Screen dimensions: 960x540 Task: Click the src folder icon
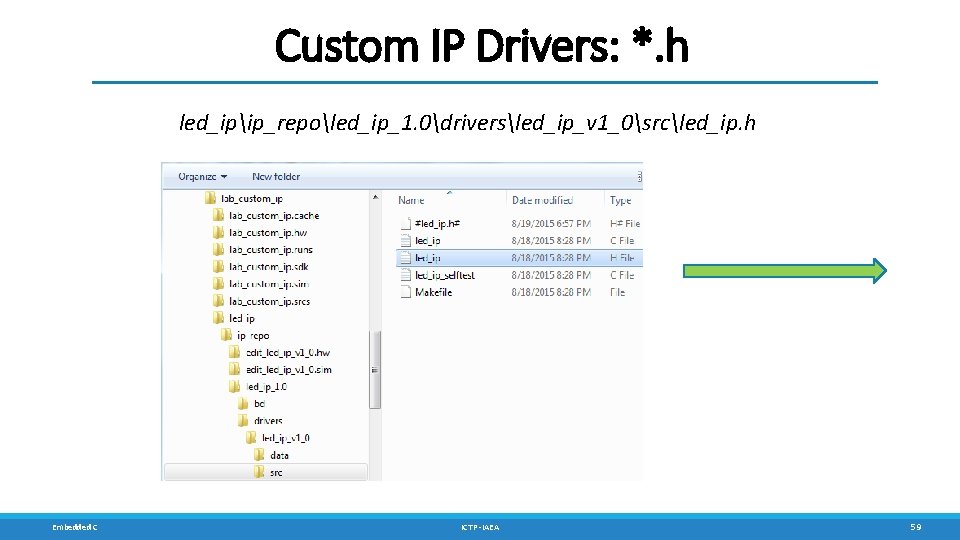pos(260,472)
